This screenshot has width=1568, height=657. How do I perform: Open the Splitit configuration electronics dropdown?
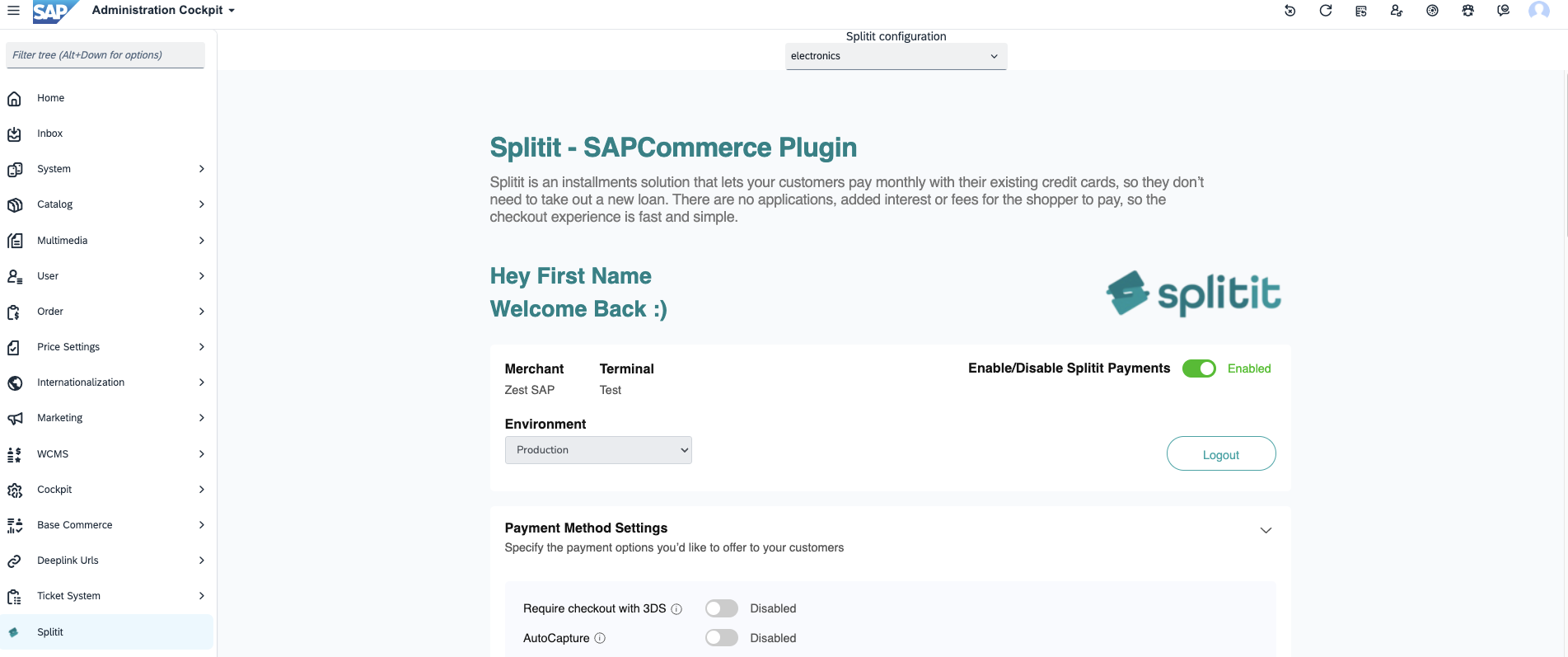pyautogui.click(x=896, y=56)
